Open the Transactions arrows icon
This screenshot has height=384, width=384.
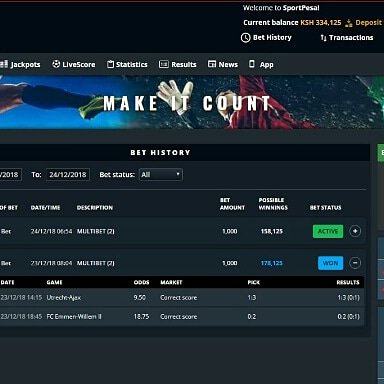pos(323,38)
